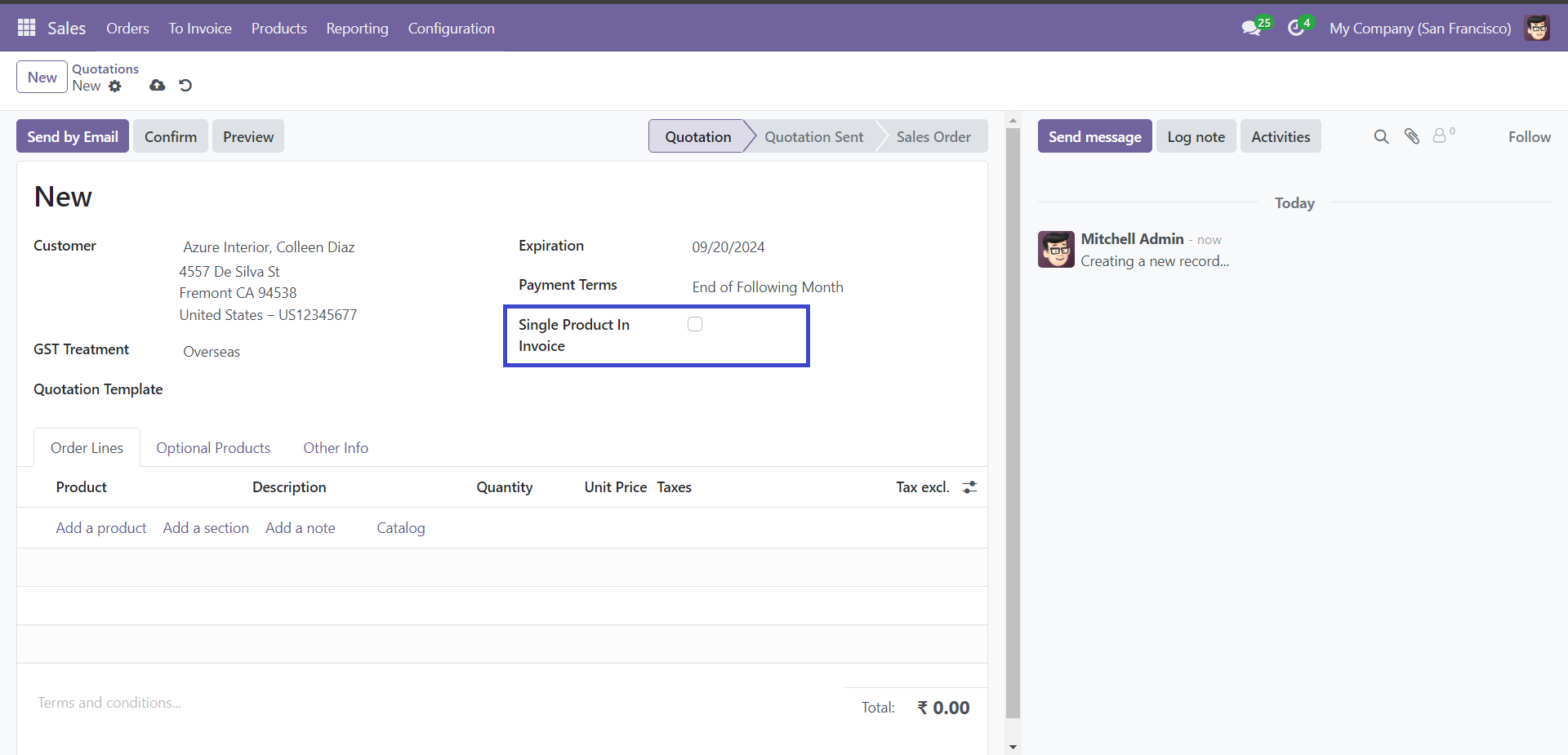Open the Payment Terms dropdown field

[825, 287]
